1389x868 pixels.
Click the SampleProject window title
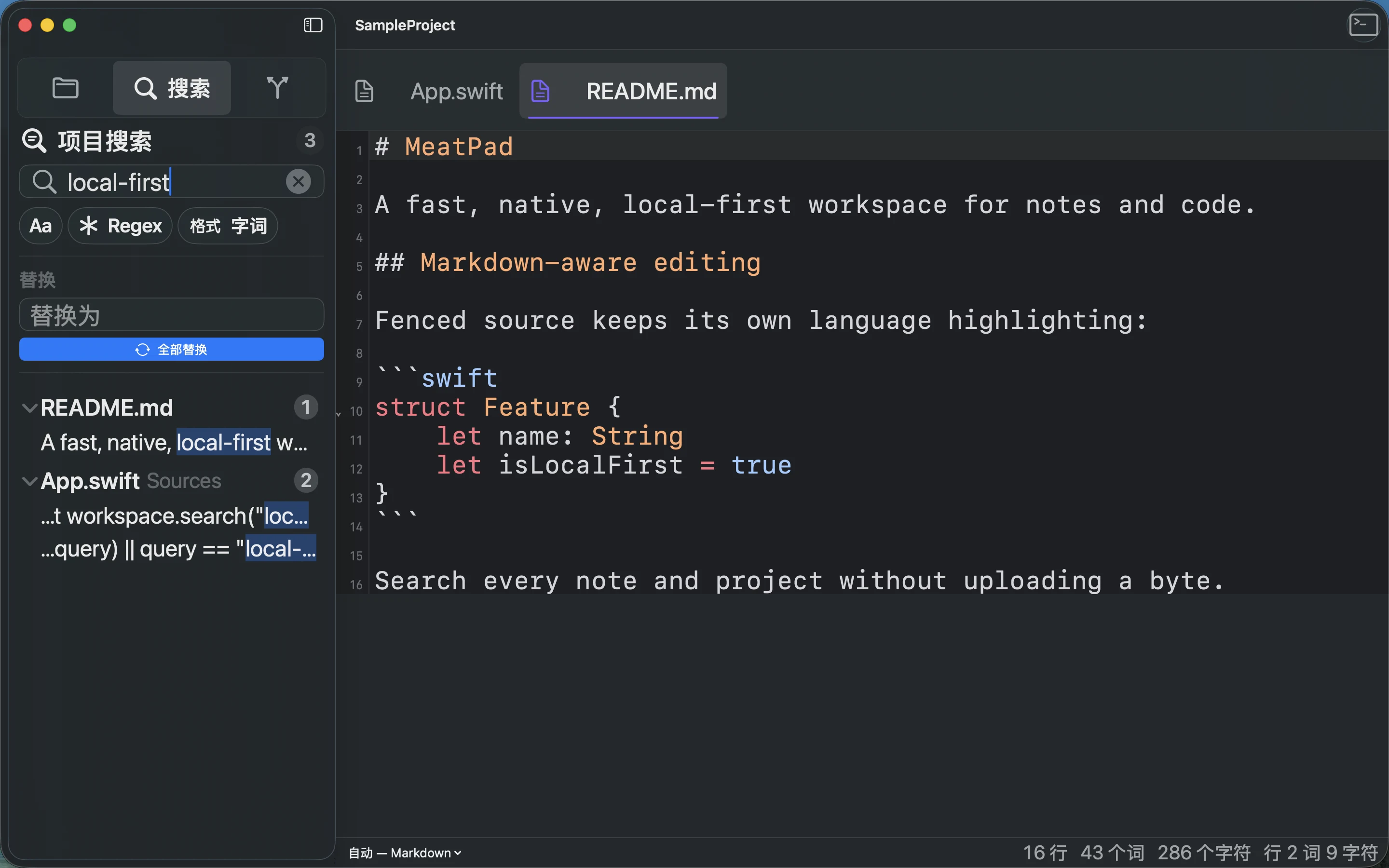[405, 25]
